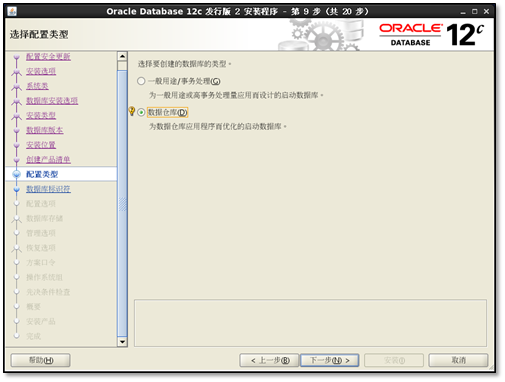The image size is (505, 382).
Task: Click heading text 选择要创建的数据库的类型
Action: (x=184, y=64)
